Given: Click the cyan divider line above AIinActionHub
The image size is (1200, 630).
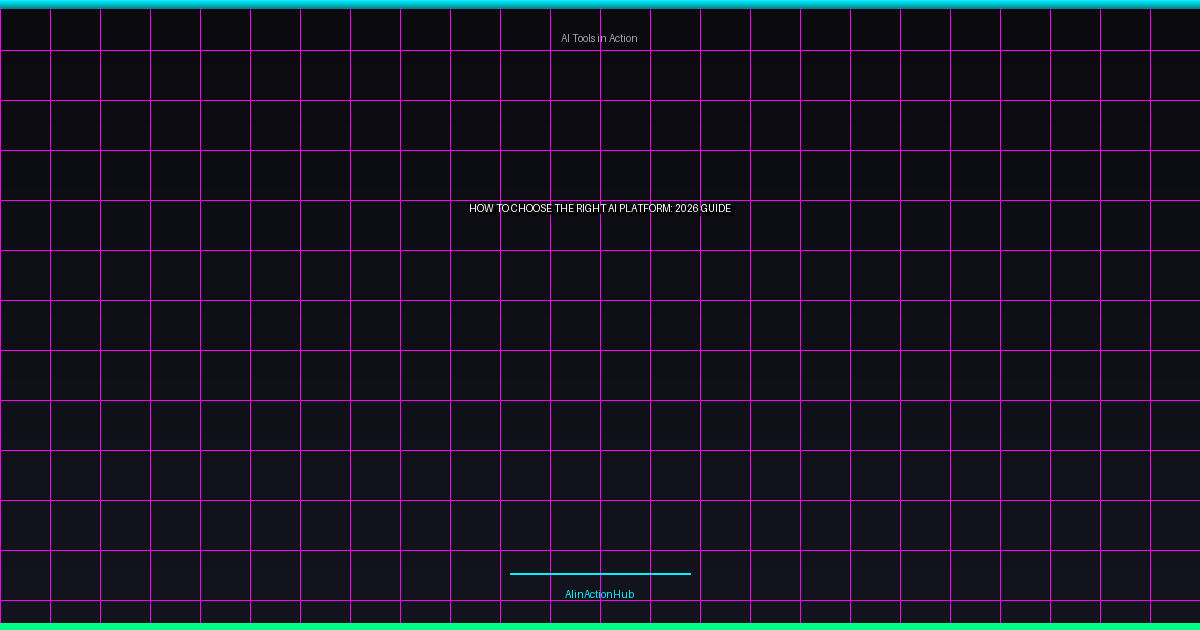Looking at the screenshot, I should pyautogui.click(x=600, y=574).
